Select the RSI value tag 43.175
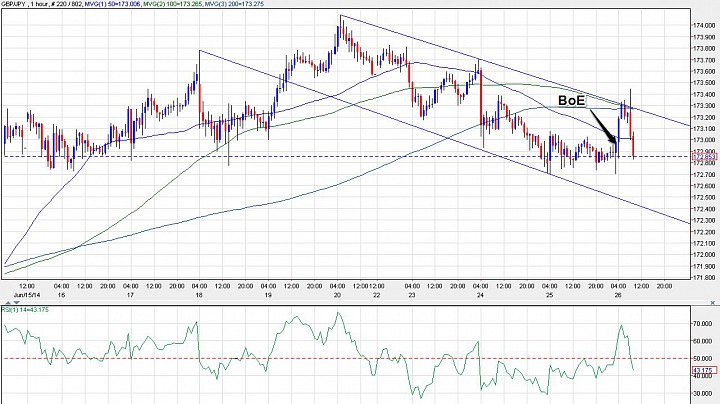 click(x=704, y=370)
